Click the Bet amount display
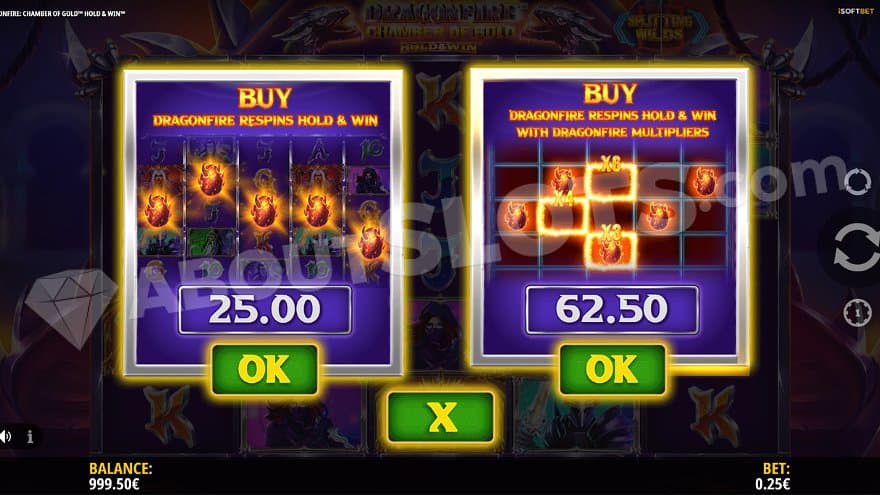Screen dimensions: 880x495 (x=773, y=484)
